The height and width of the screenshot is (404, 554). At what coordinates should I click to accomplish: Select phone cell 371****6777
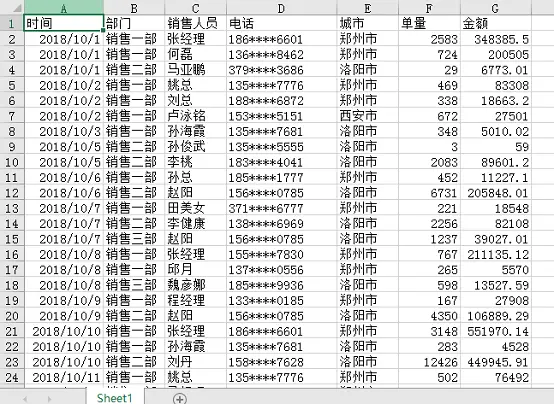pos(282,208)
